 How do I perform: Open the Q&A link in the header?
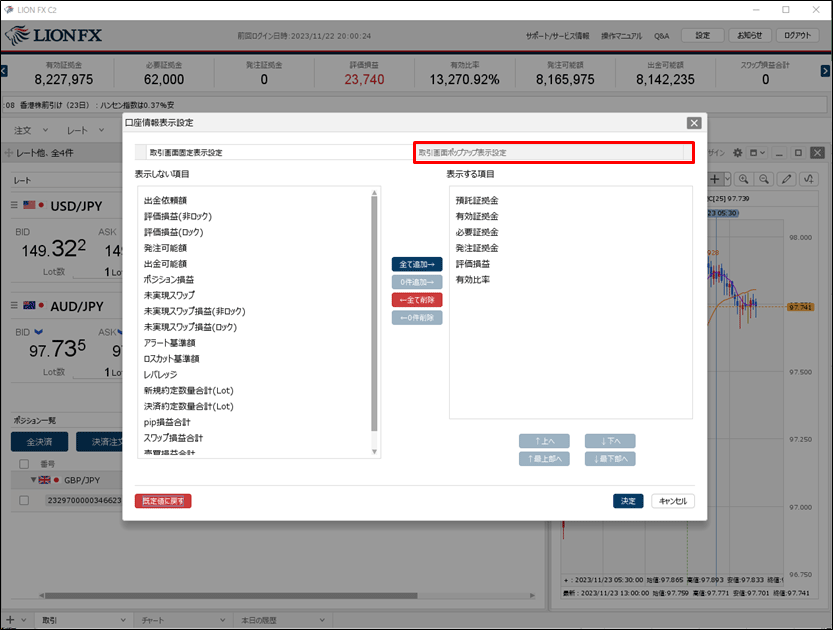click(661, 36)
